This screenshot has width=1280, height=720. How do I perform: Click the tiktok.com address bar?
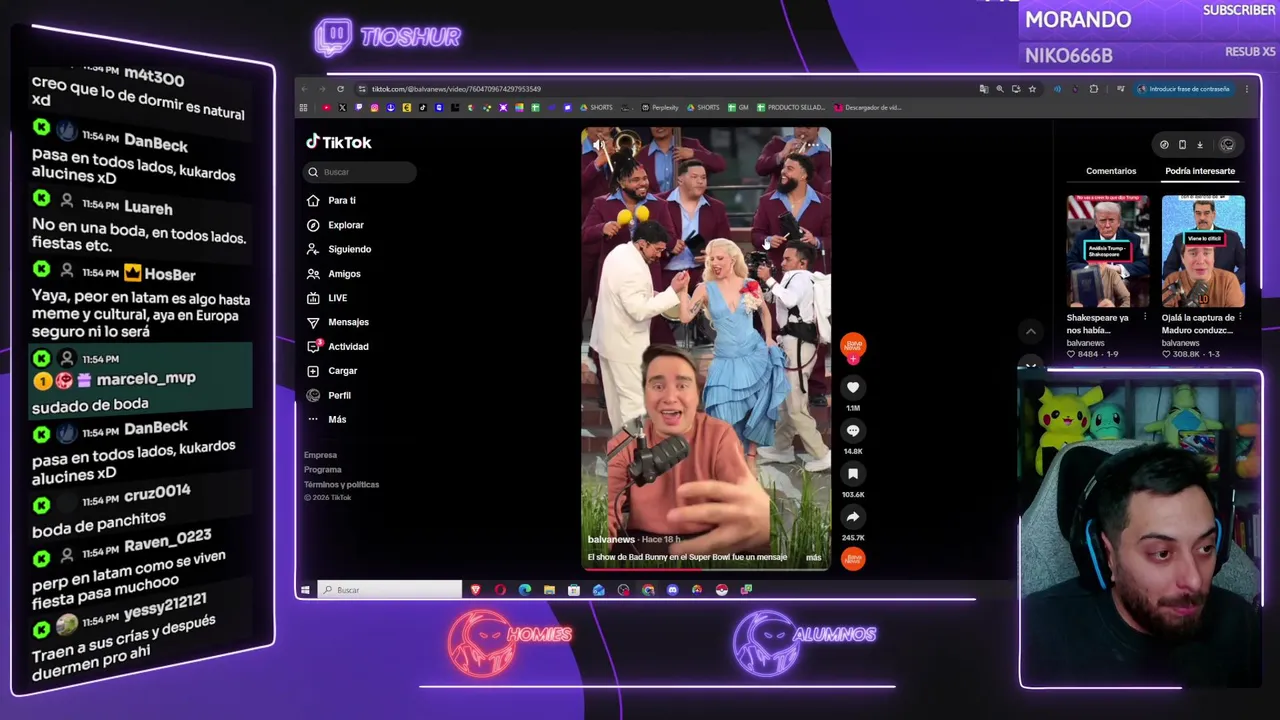point(660,89)
